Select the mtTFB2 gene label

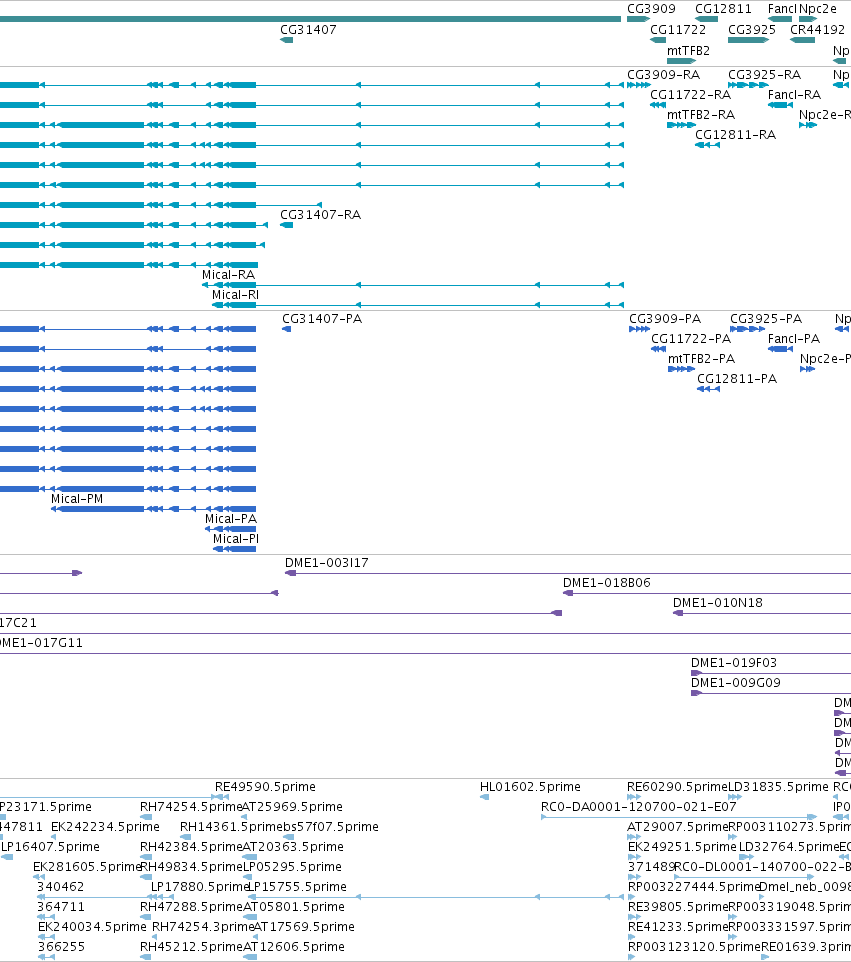click(x=688, y=50)
